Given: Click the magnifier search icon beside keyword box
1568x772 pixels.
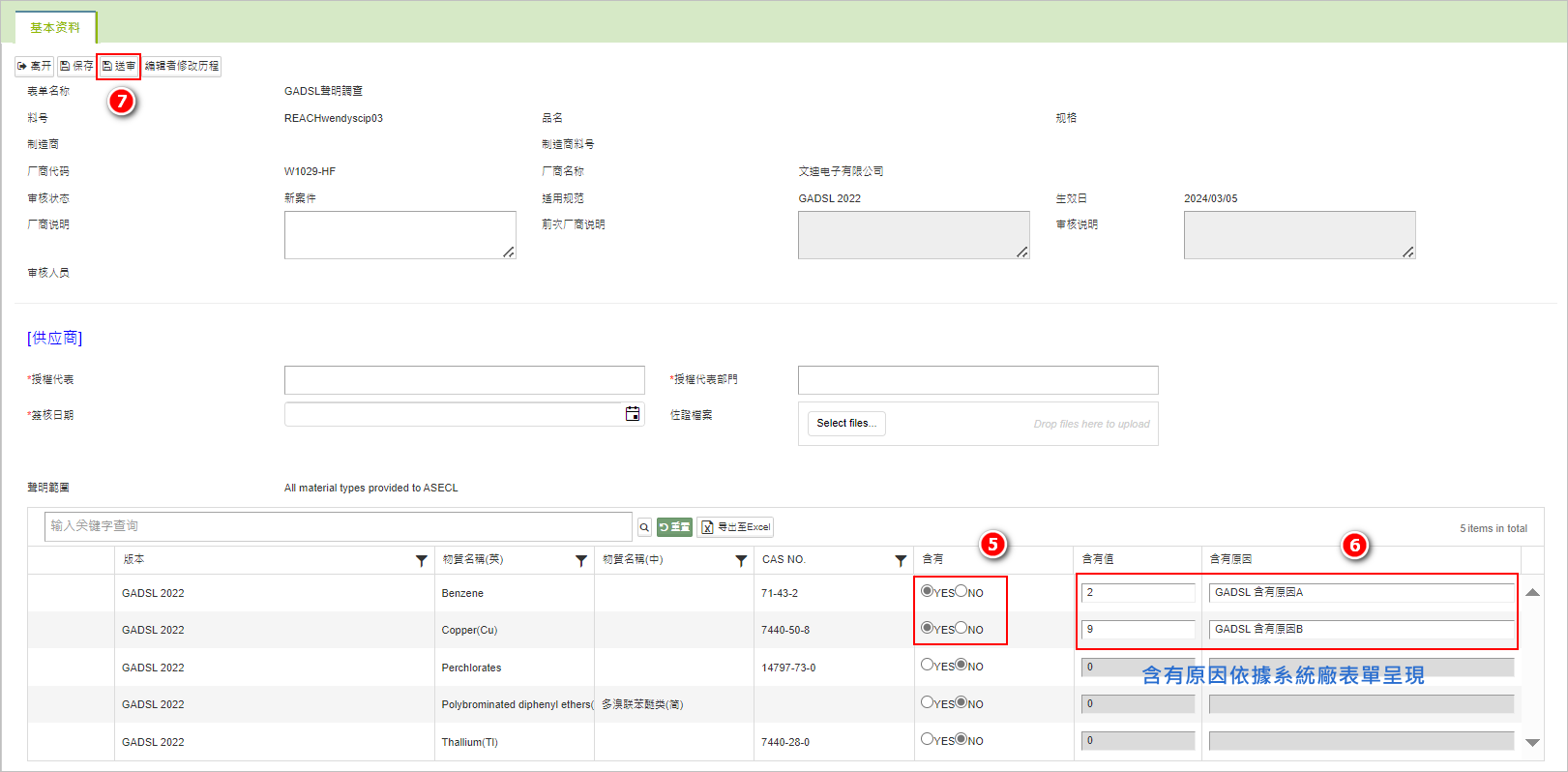Looking at the screenshot, I should click(x=644, y=527).
